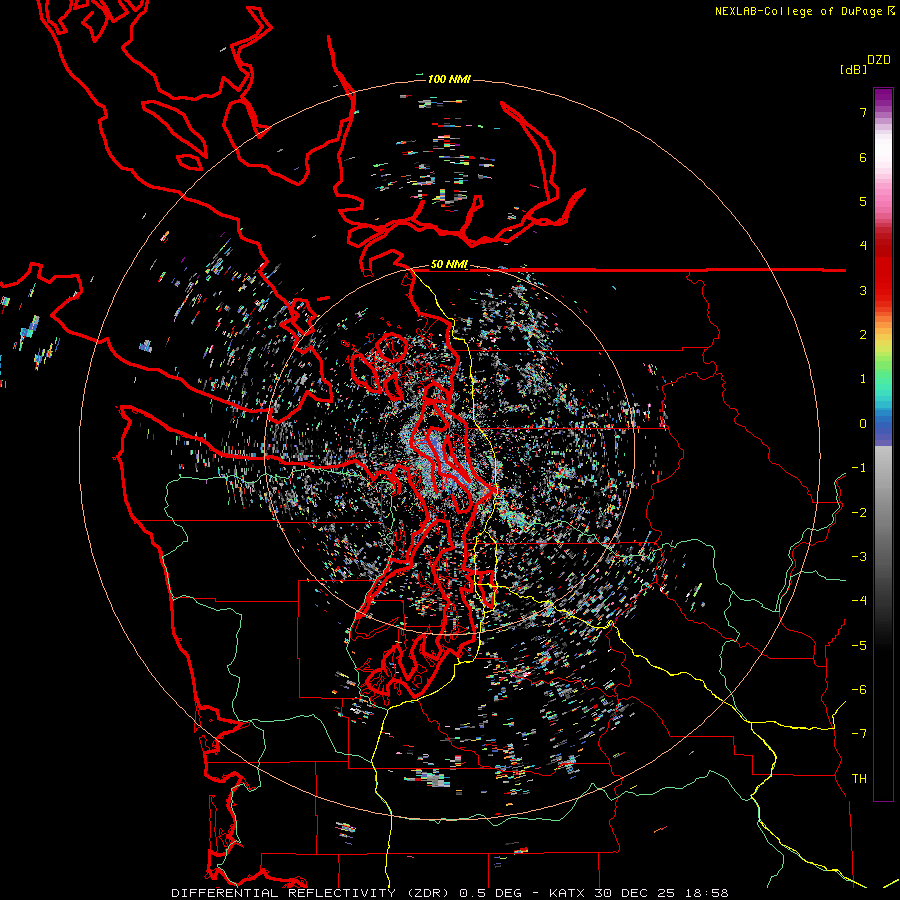
Task: Click "DIFFERENTIAL REFLECTIVITY (ZDR)" in the caption
Action: 312,893
